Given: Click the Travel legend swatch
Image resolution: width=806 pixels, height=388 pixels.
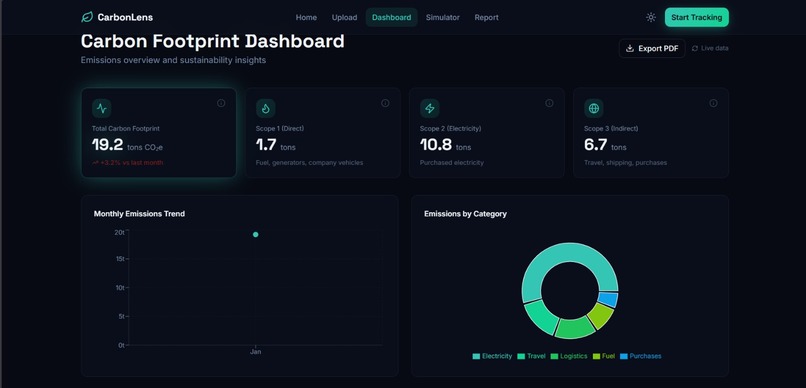Looking at the screenshot, I should coord(521,356).
